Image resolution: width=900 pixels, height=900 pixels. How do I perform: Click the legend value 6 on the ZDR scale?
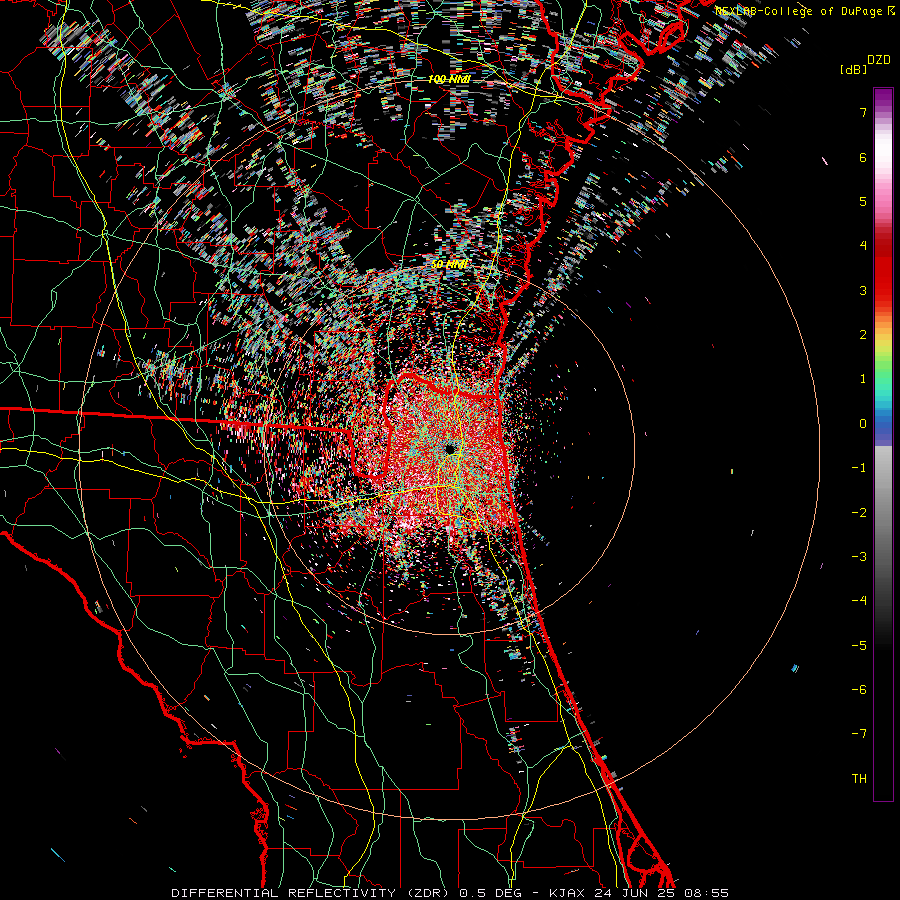click(x=863, y=157)
